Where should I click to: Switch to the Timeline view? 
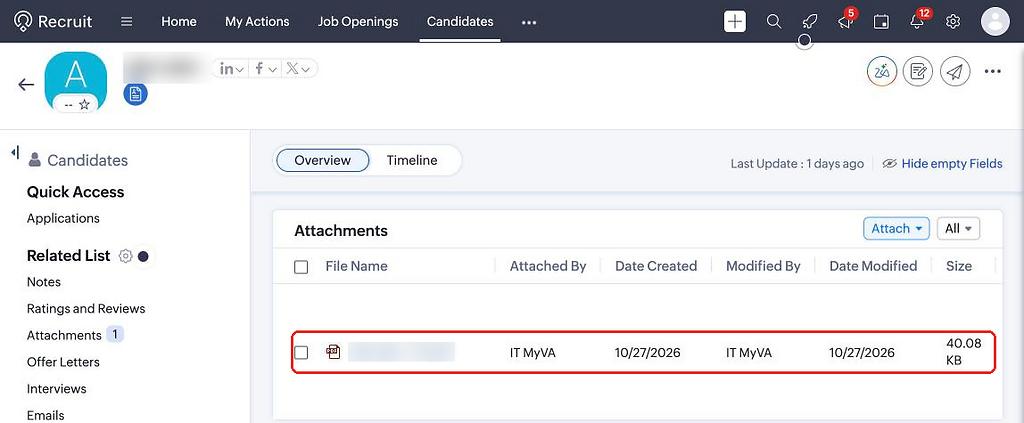coord(412,161)
